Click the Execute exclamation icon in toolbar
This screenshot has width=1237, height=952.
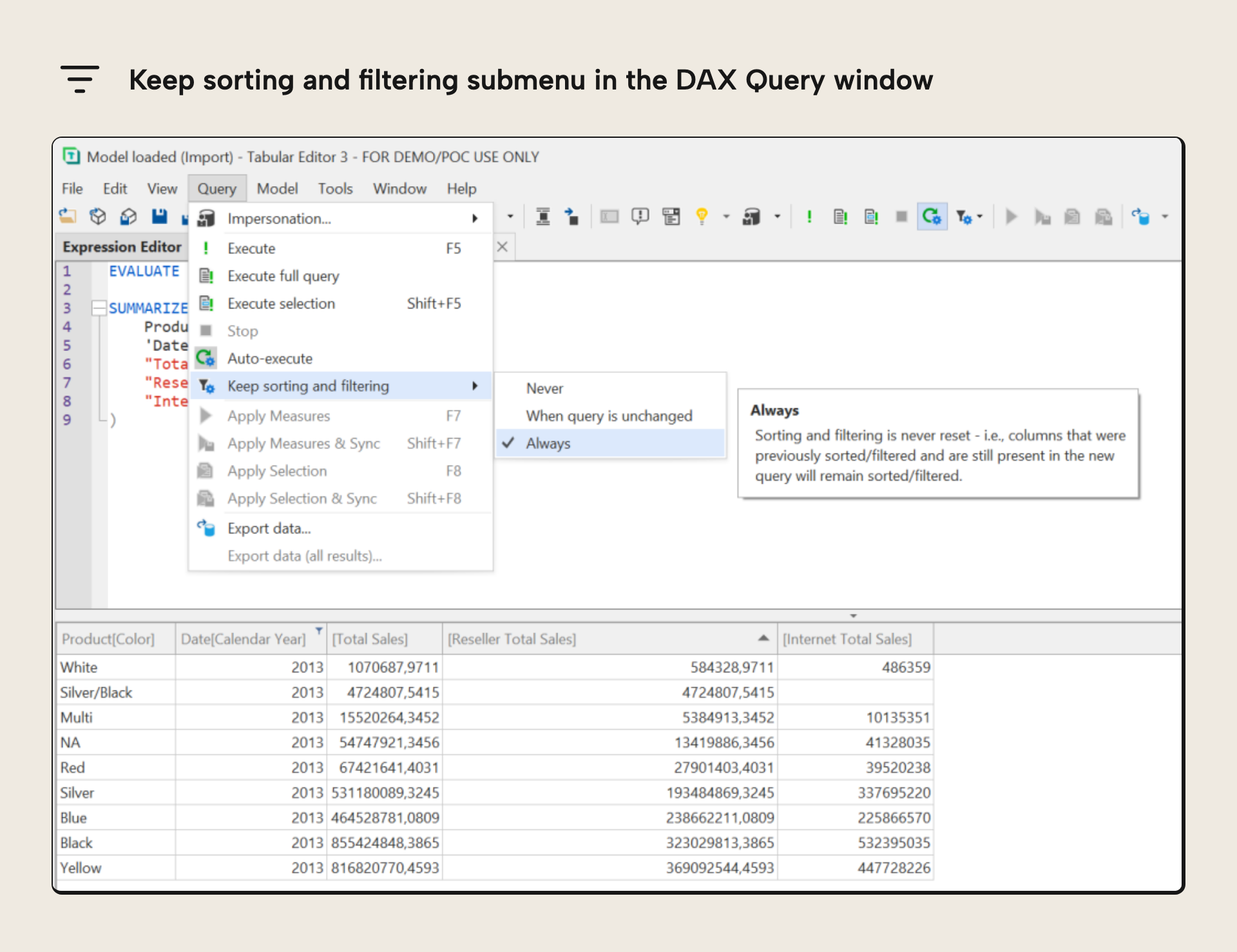coord(809,217)
